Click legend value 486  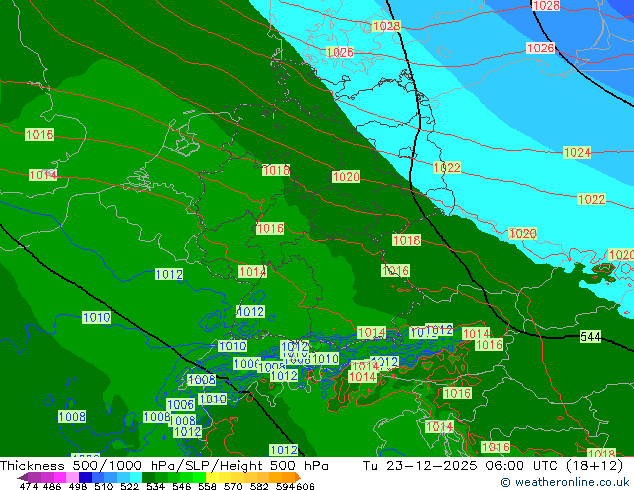[x=52, y=486]
